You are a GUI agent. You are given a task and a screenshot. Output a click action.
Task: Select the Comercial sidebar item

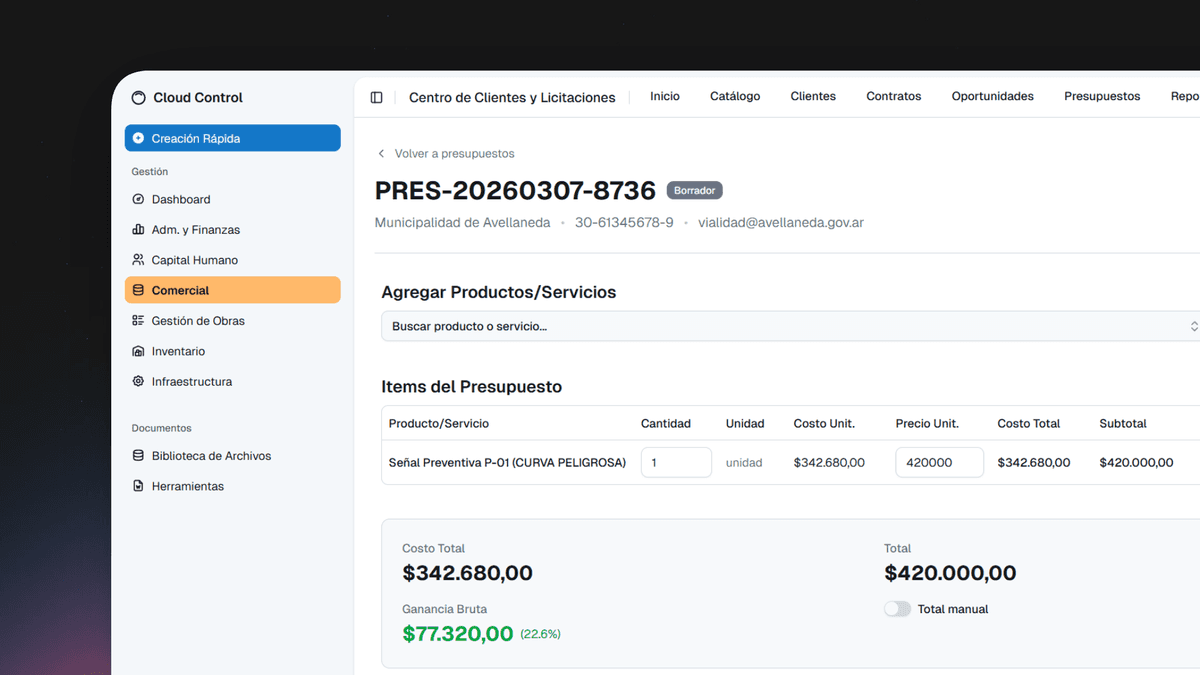pos(233,290)
